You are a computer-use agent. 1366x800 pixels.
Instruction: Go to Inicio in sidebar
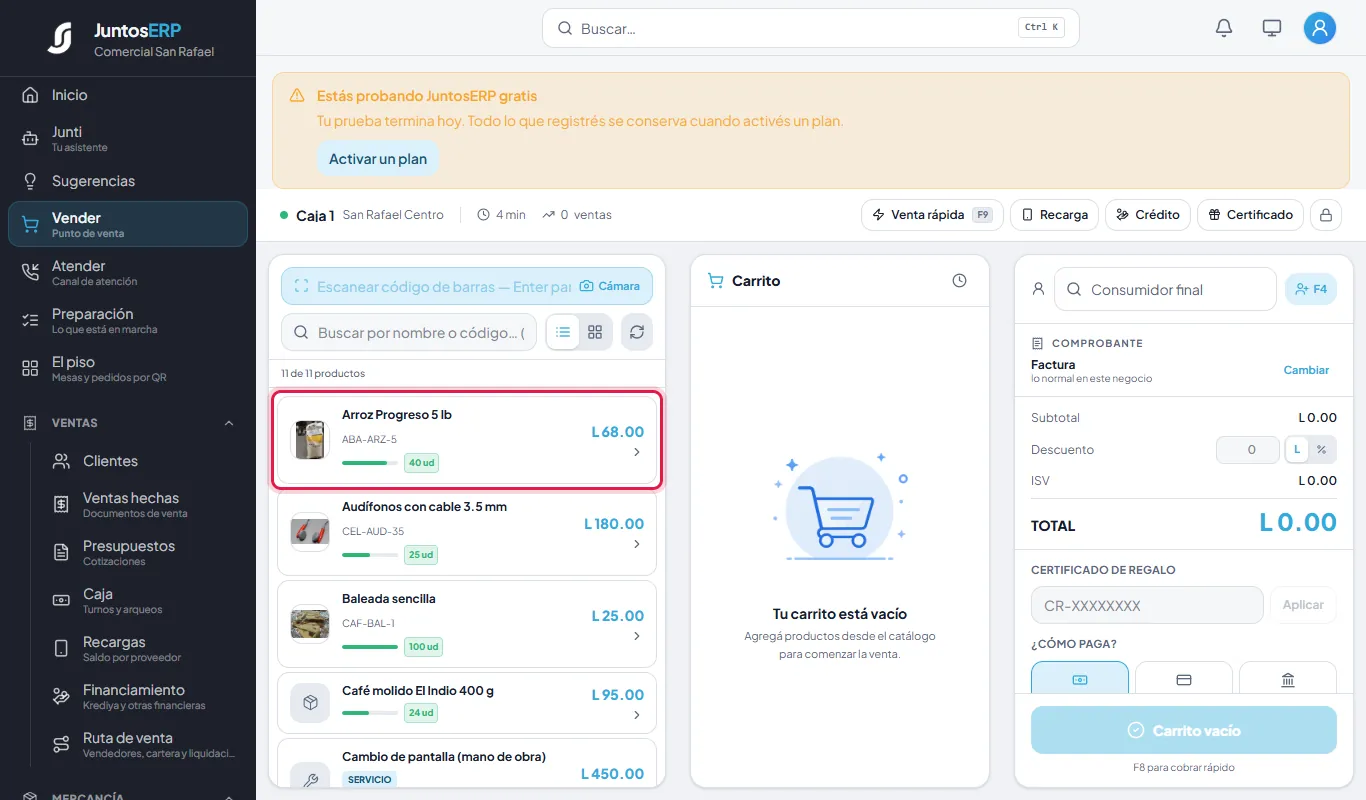(128, 95)
